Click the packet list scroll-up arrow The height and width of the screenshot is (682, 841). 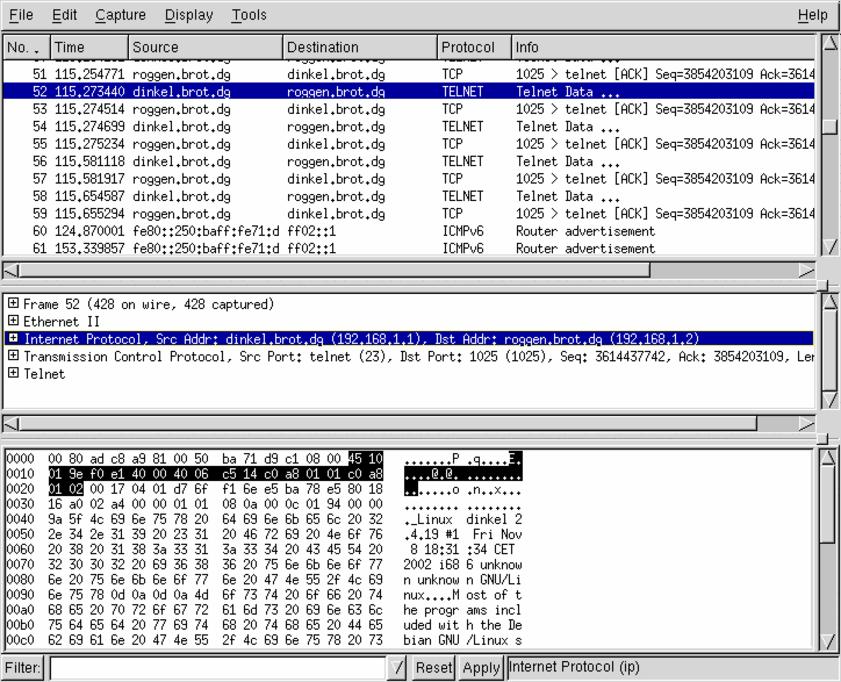tap(829, 44)
